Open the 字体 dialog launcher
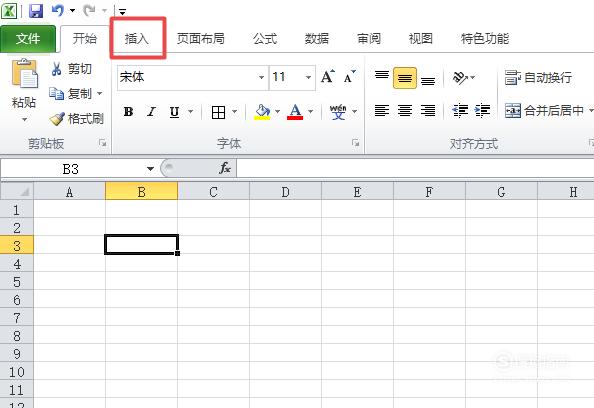 tap(355, 143)
